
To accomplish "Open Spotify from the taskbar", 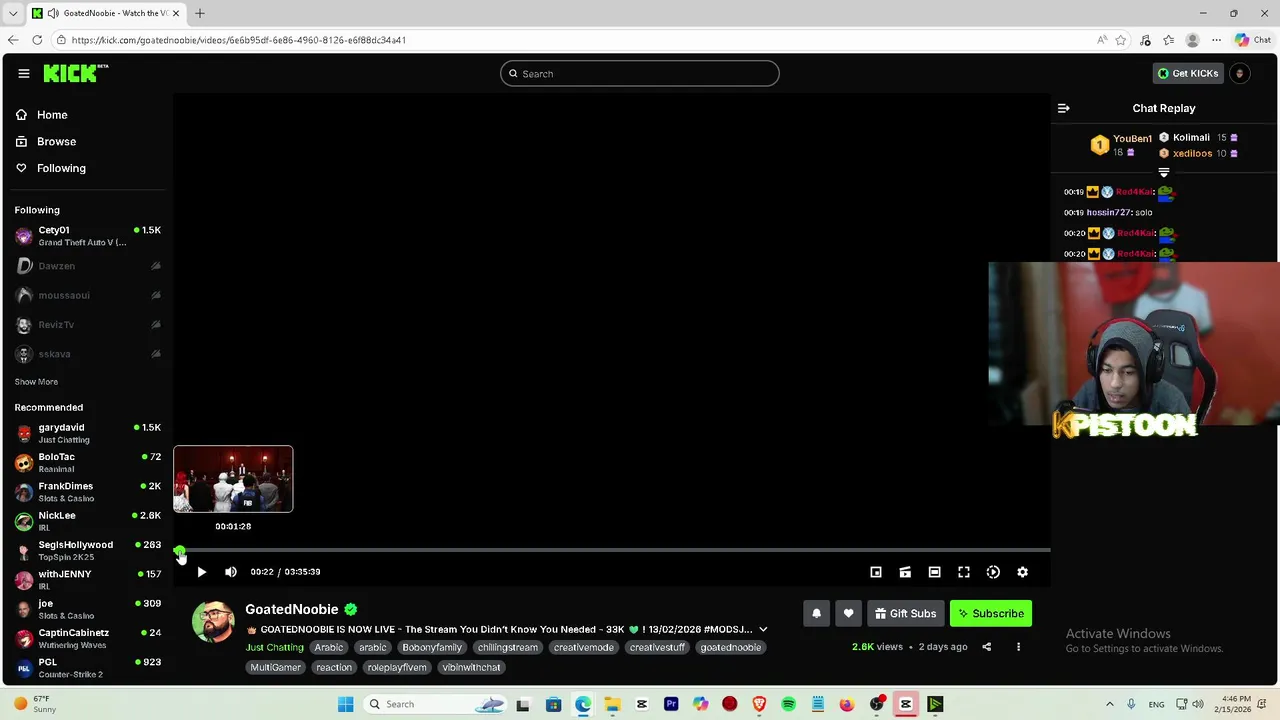I will pyautogui.click(x=788, y=704).
